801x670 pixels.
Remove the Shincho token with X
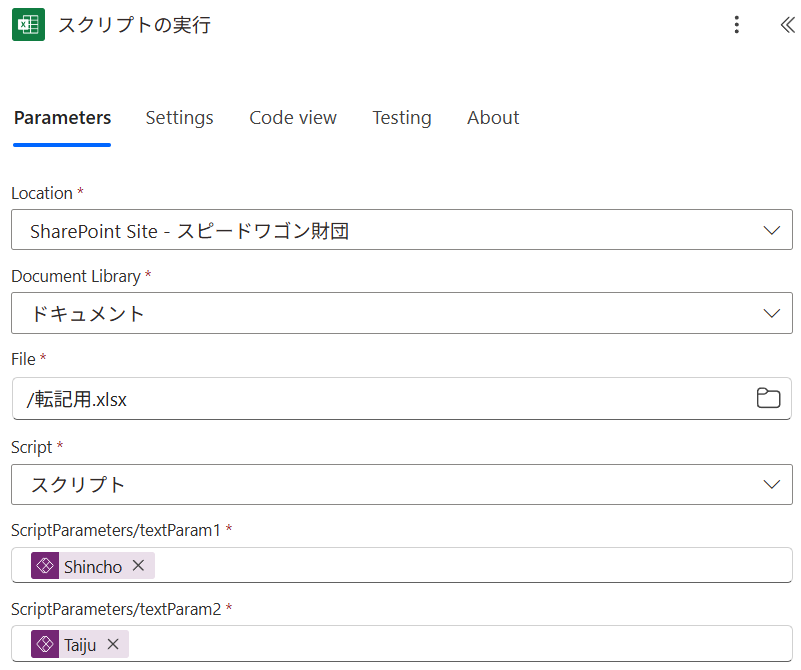coord(138,566)
